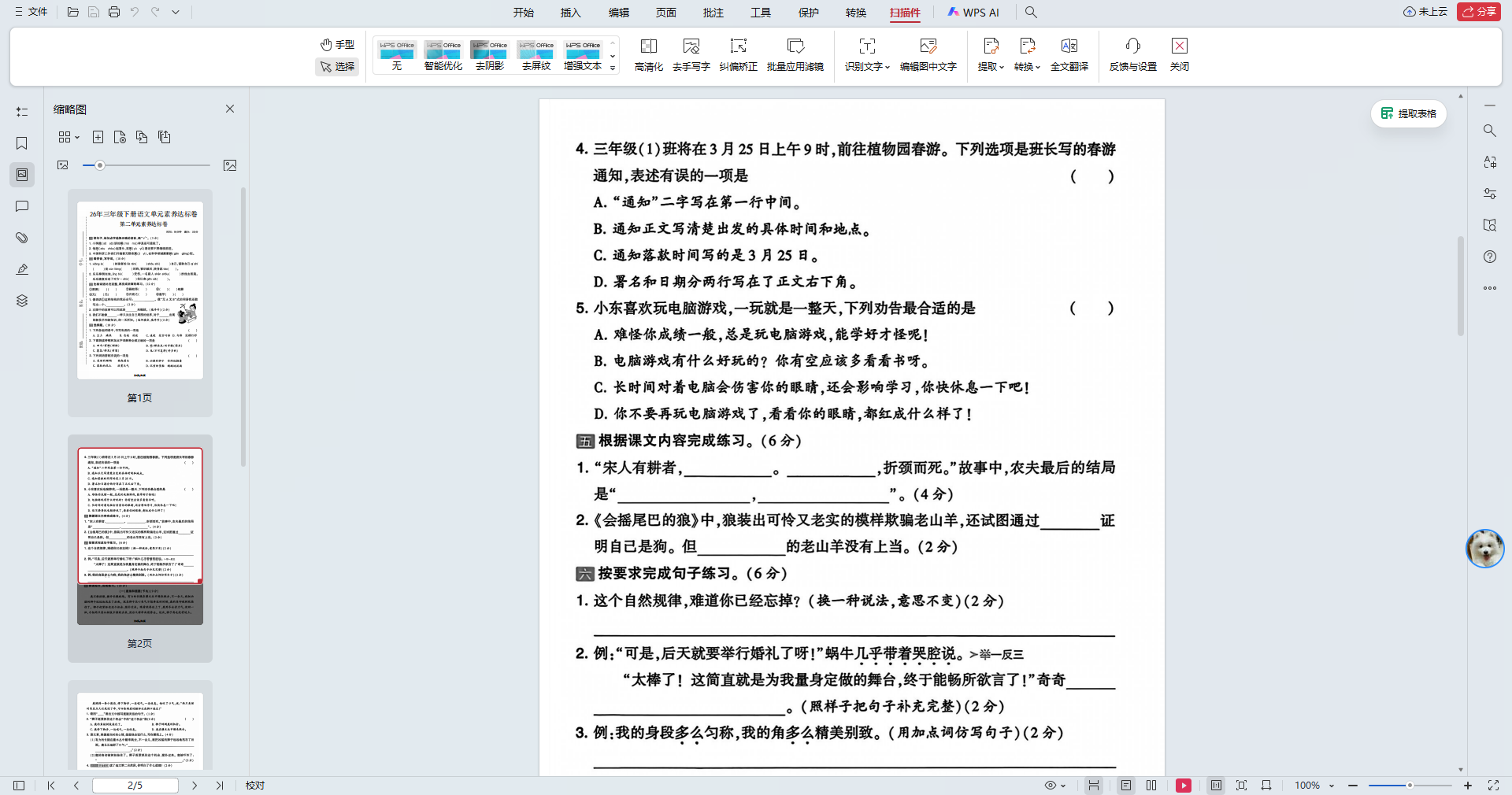Screen dimensions: 1512x795
Task: Switch to the 开始 ribbon tab
Action: coord(524,13)
